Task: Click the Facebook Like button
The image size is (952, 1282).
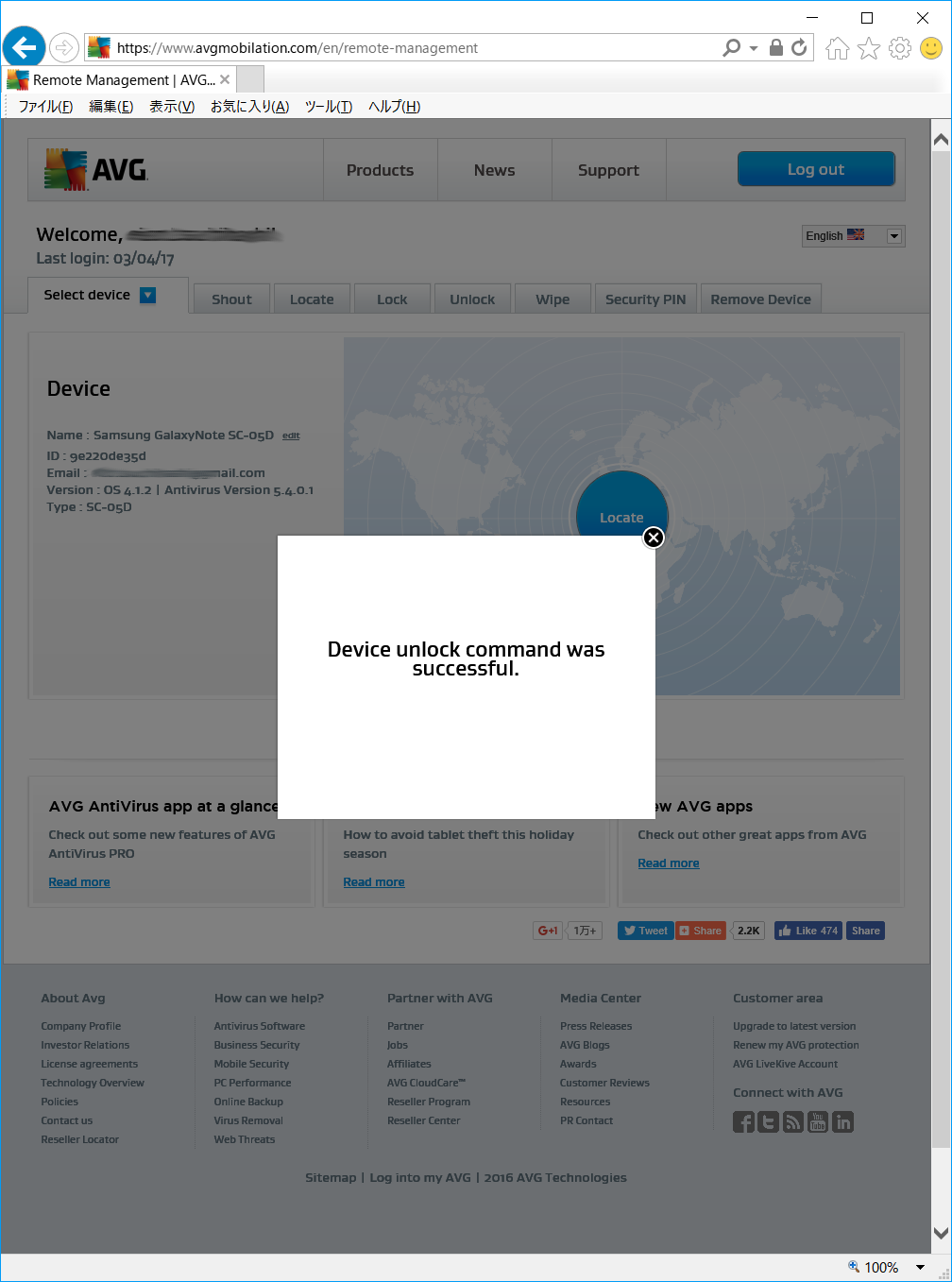Action: [x=808, y=931]
